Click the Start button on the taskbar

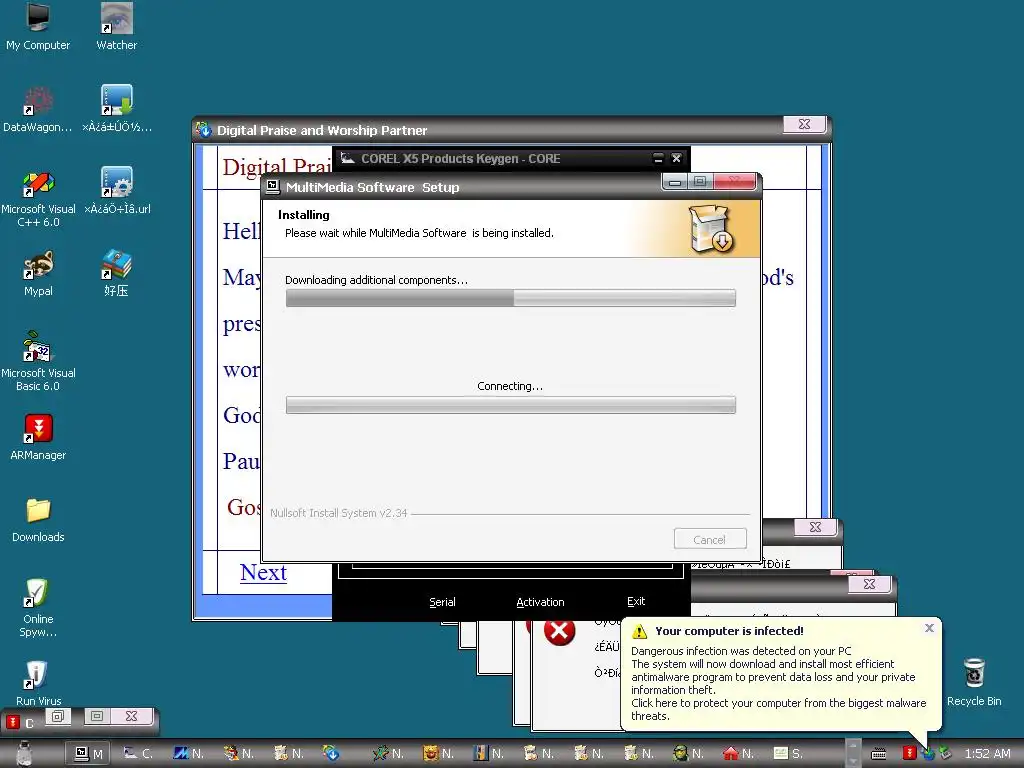24,753
